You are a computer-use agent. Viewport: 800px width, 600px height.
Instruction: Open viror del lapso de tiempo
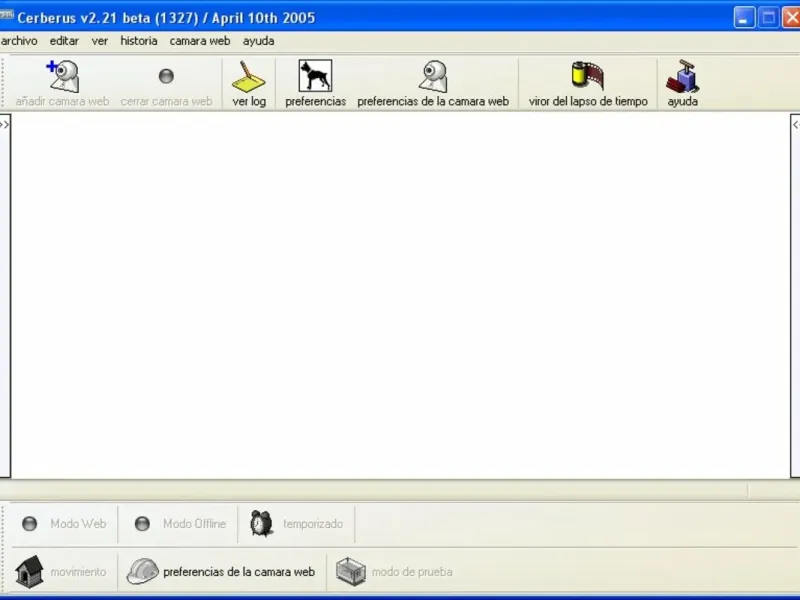(588, 84)
